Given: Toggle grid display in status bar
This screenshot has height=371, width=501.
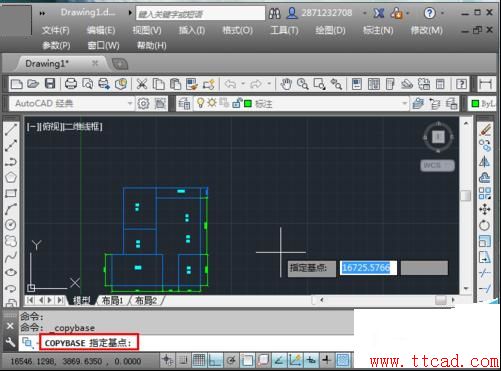Looking at the screenshot, I should click(x=199, y=360).
